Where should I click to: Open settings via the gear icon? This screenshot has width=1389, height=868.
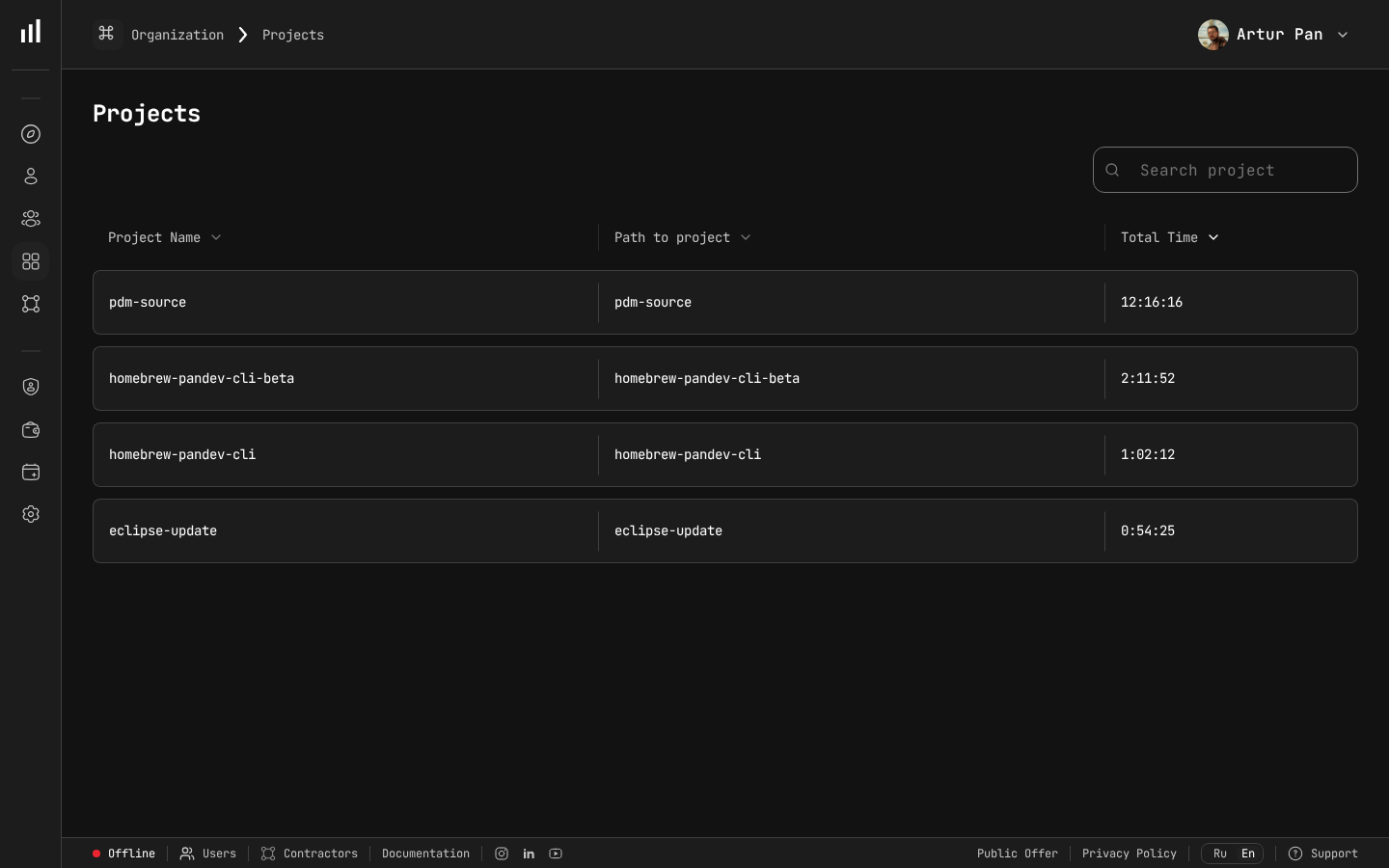point(31,514)
